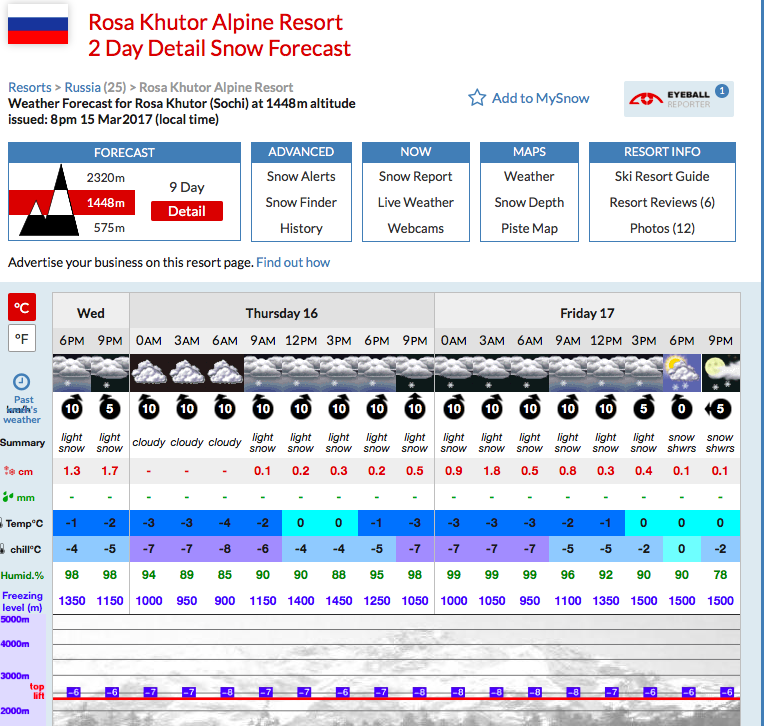
Task: Click the FORECAST panel header
Action: [124, 153]
